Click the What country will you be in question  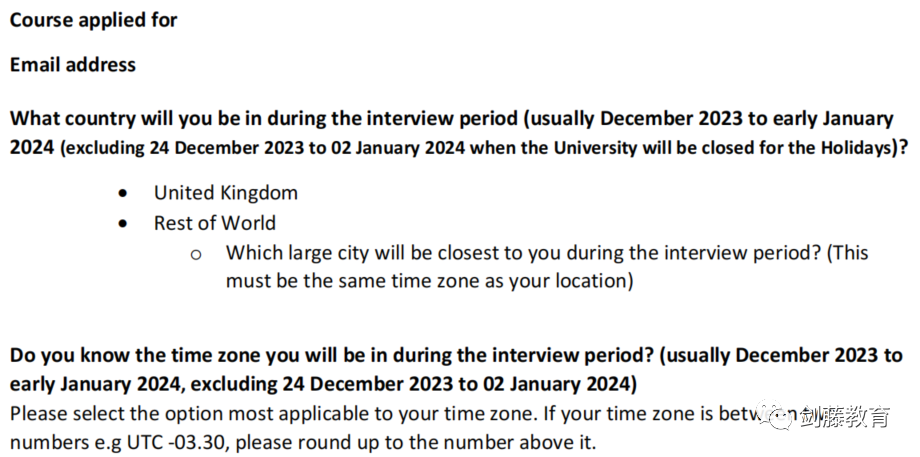460,133
